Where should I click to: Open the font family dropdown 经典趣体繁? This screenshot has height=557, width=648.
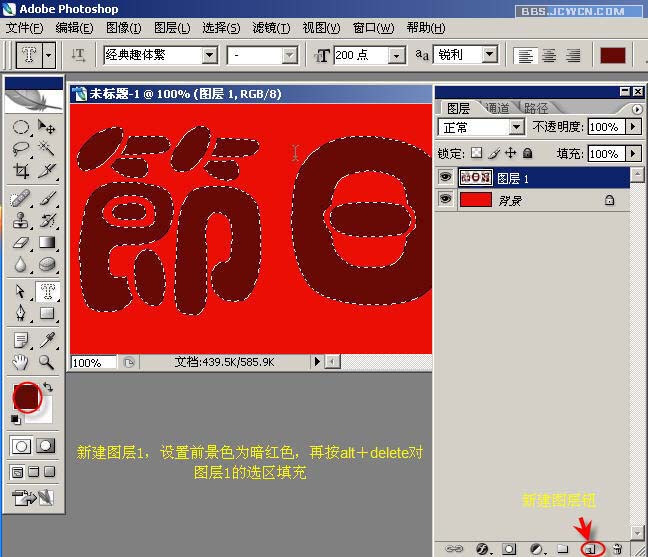pos(209,56)
